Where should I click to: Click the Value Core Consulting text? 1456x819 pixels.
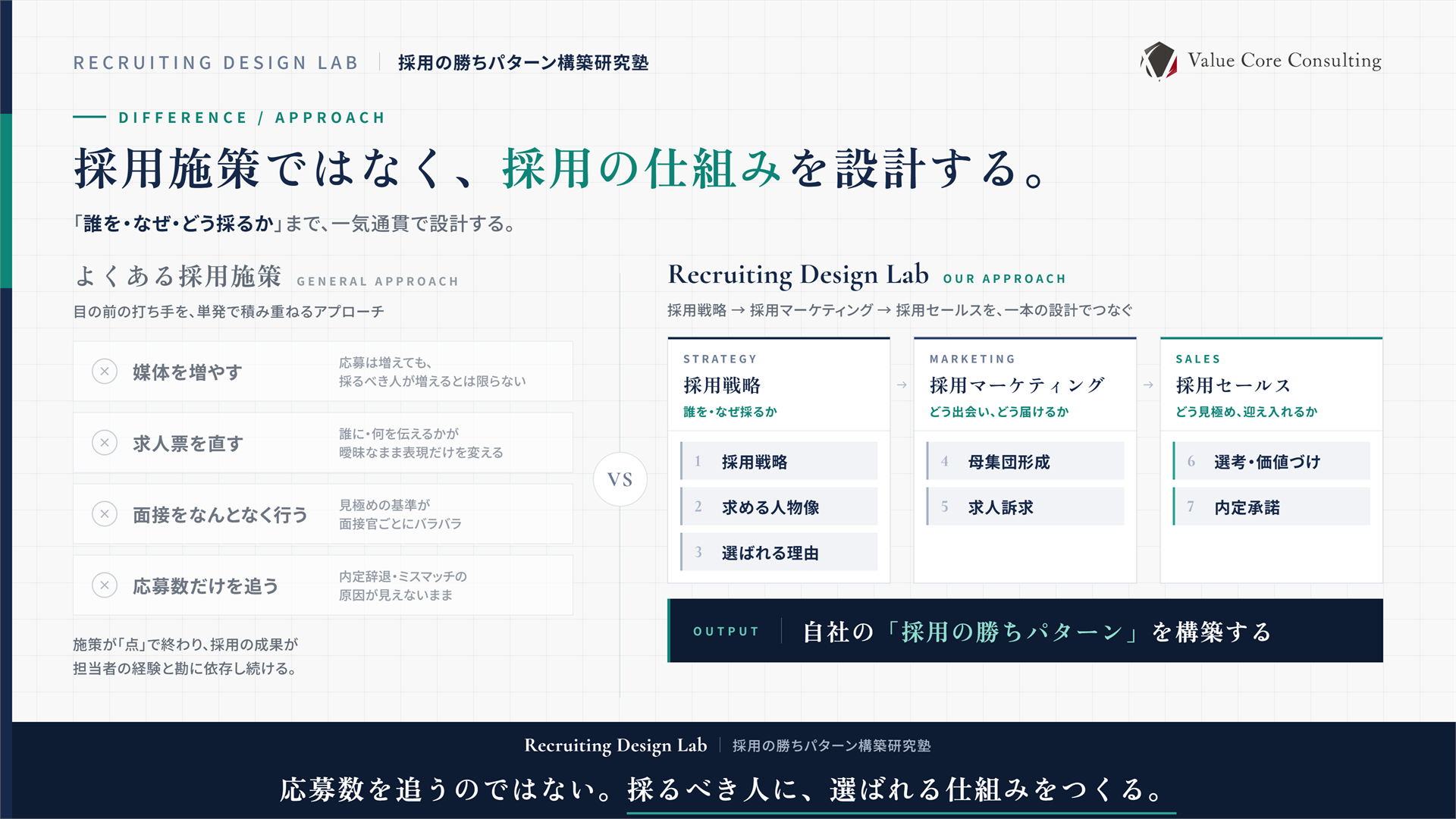coord(1285,61)
